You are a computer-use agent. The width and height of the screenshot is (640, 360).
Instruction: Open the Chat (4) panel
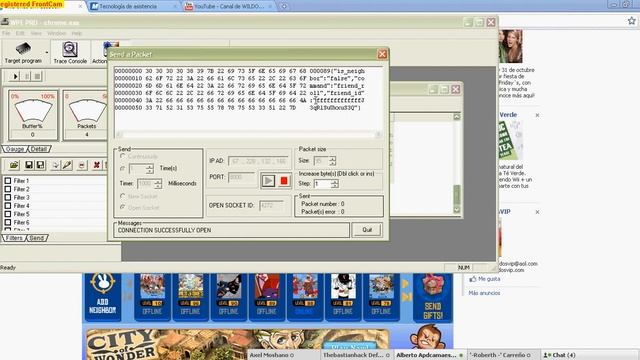coord(559,355)
